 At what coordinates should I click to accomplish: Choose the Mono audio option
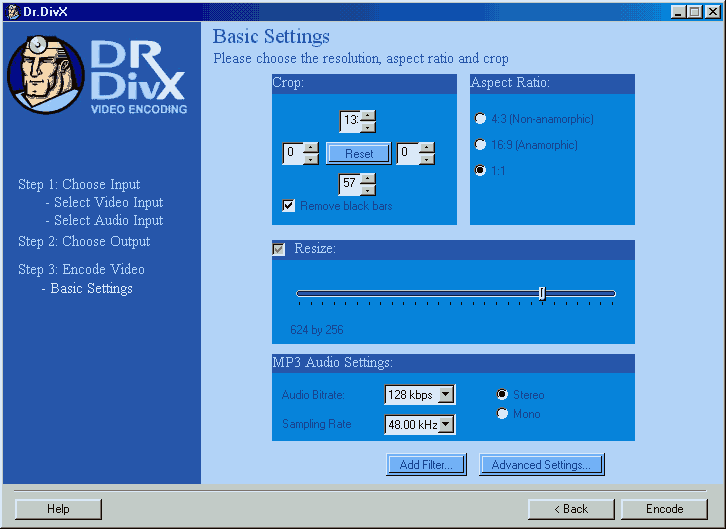pyautogui.click(x=503, y=414)
